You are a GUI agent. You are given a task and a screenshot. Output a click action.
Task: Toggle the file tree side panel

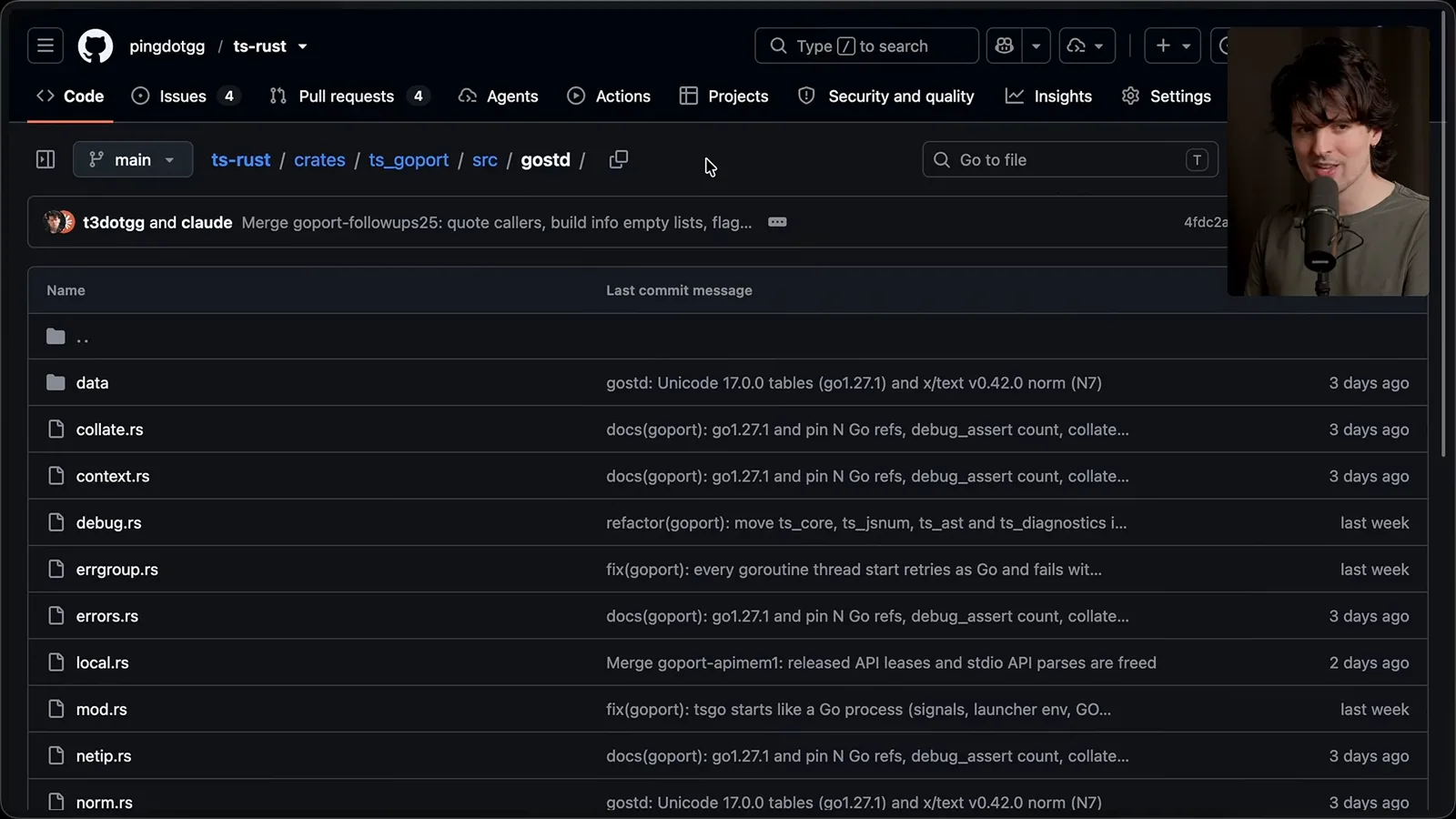point(45,159)
